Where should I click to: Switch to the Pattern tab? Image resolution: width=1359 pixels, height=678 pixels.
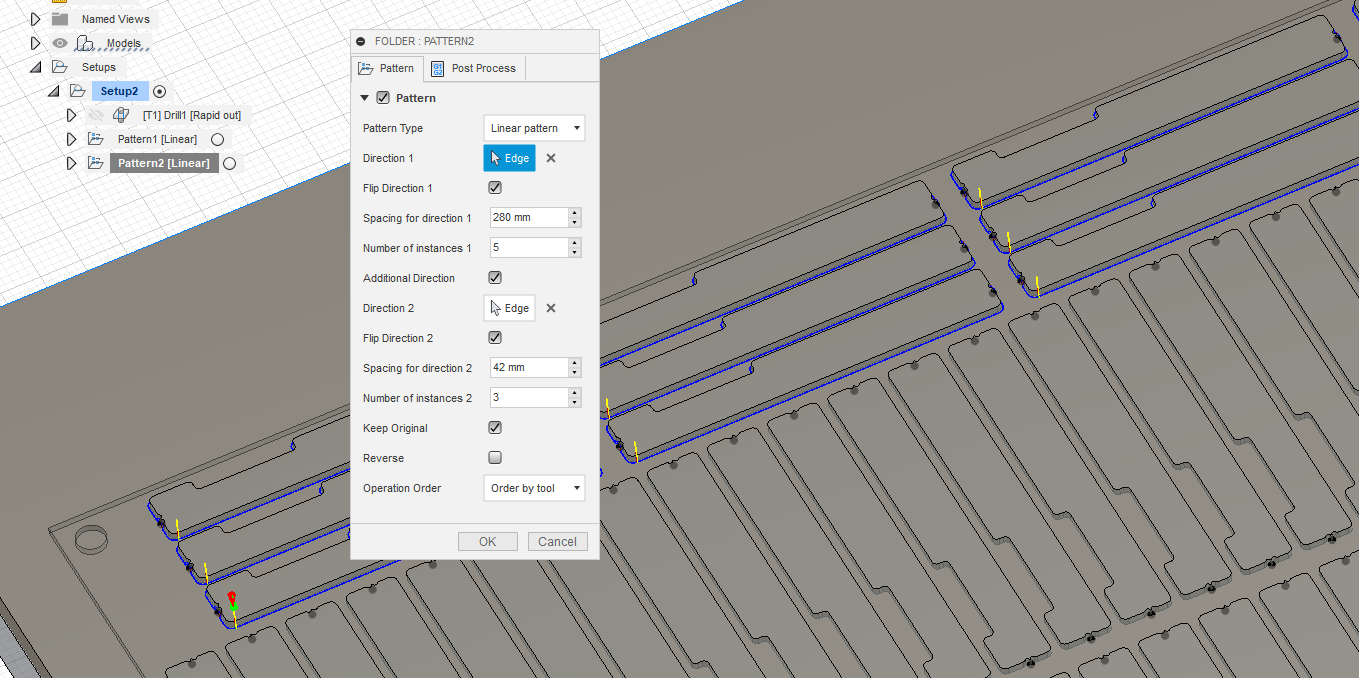click(387, 68)
